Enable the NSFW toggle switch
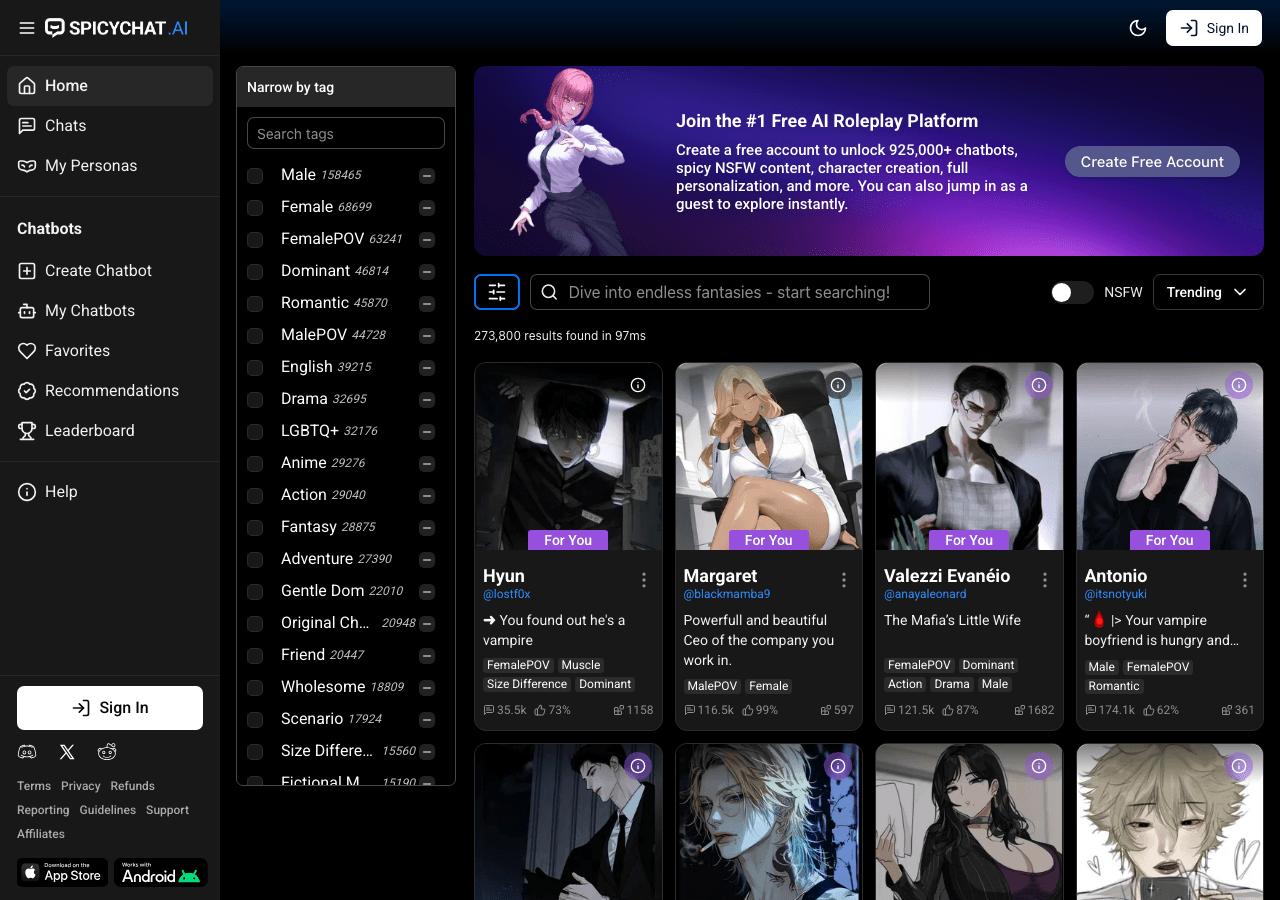The height and width of the screenshot is (900, 1280). click(x=1072, y=292)
